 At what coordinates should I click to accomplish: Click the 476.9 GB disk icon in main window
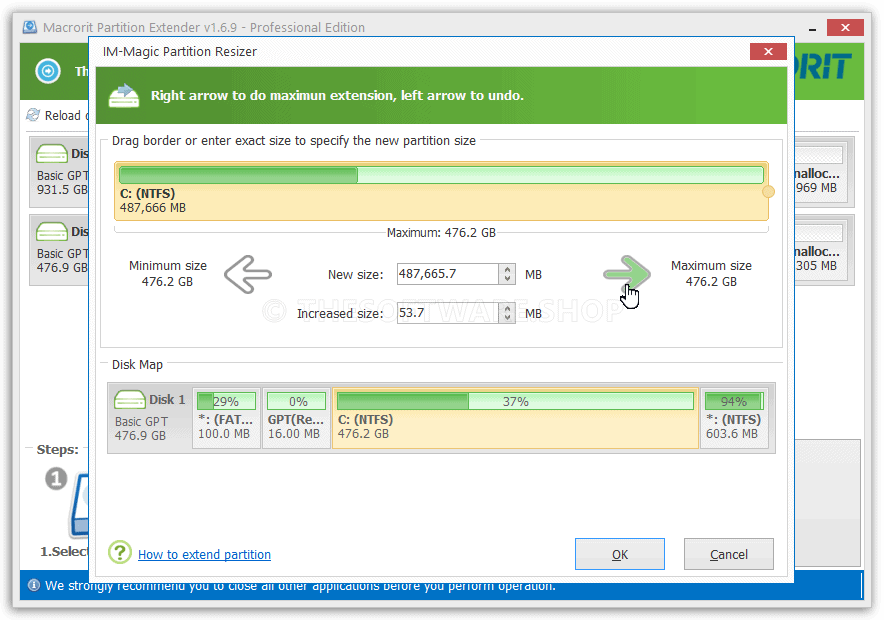[x=52, y=231]
